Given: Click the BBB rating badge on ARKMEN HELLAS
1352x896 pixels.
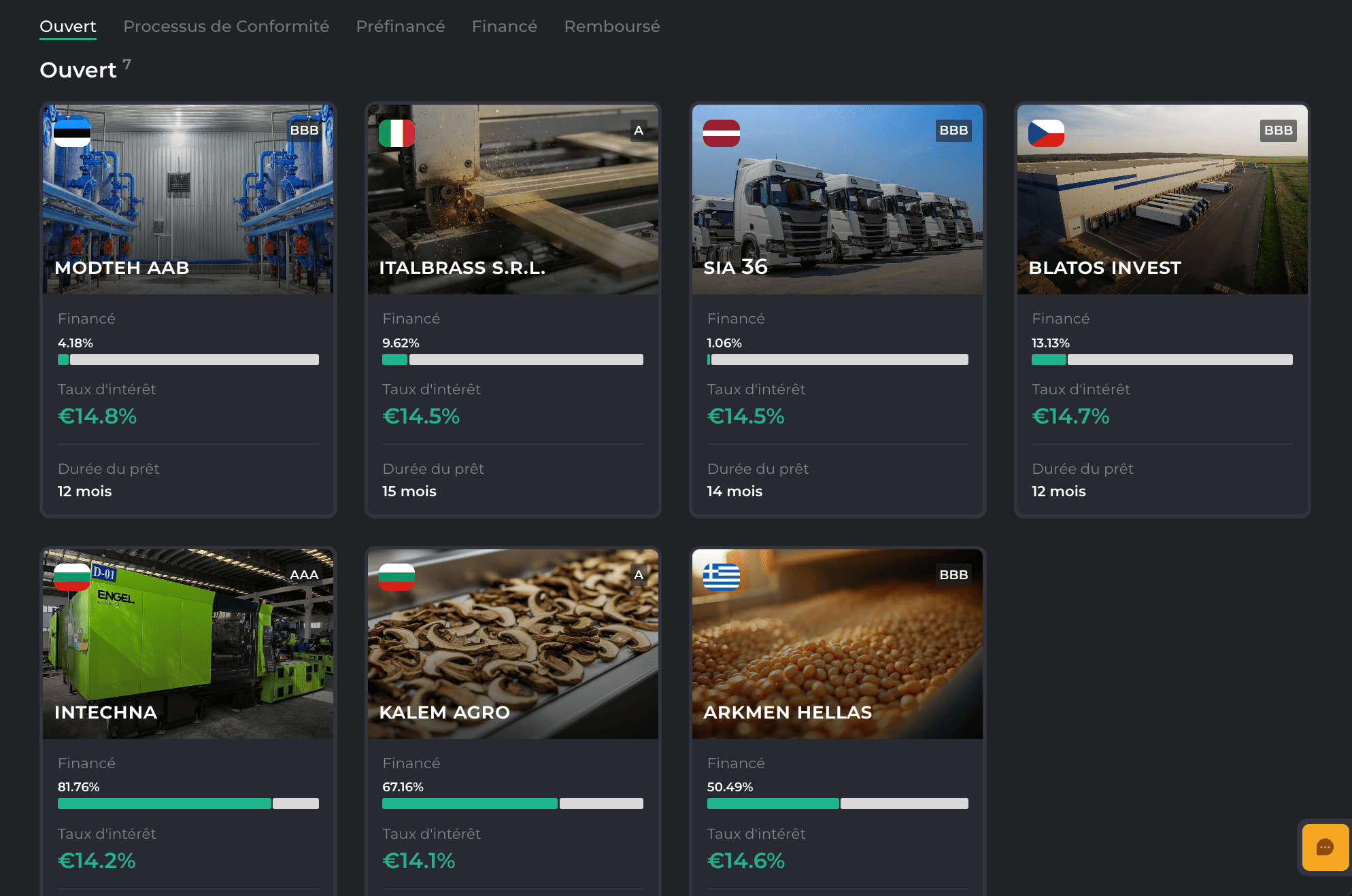Looking at the screenshot, I should [953, 575].
